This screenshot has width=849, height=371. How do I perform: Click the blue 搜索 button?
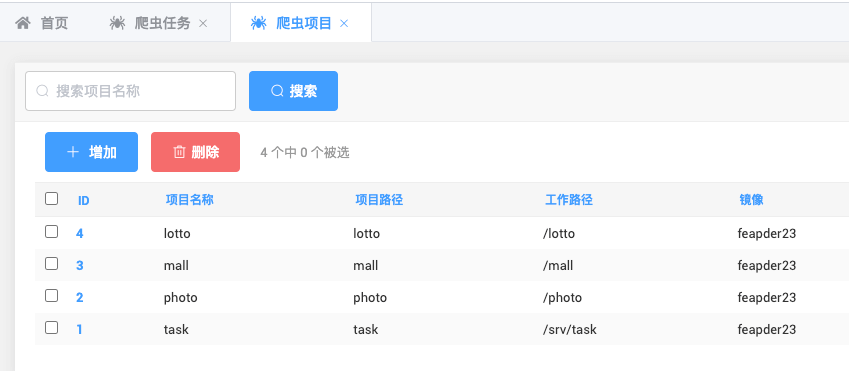coord(293,91)
